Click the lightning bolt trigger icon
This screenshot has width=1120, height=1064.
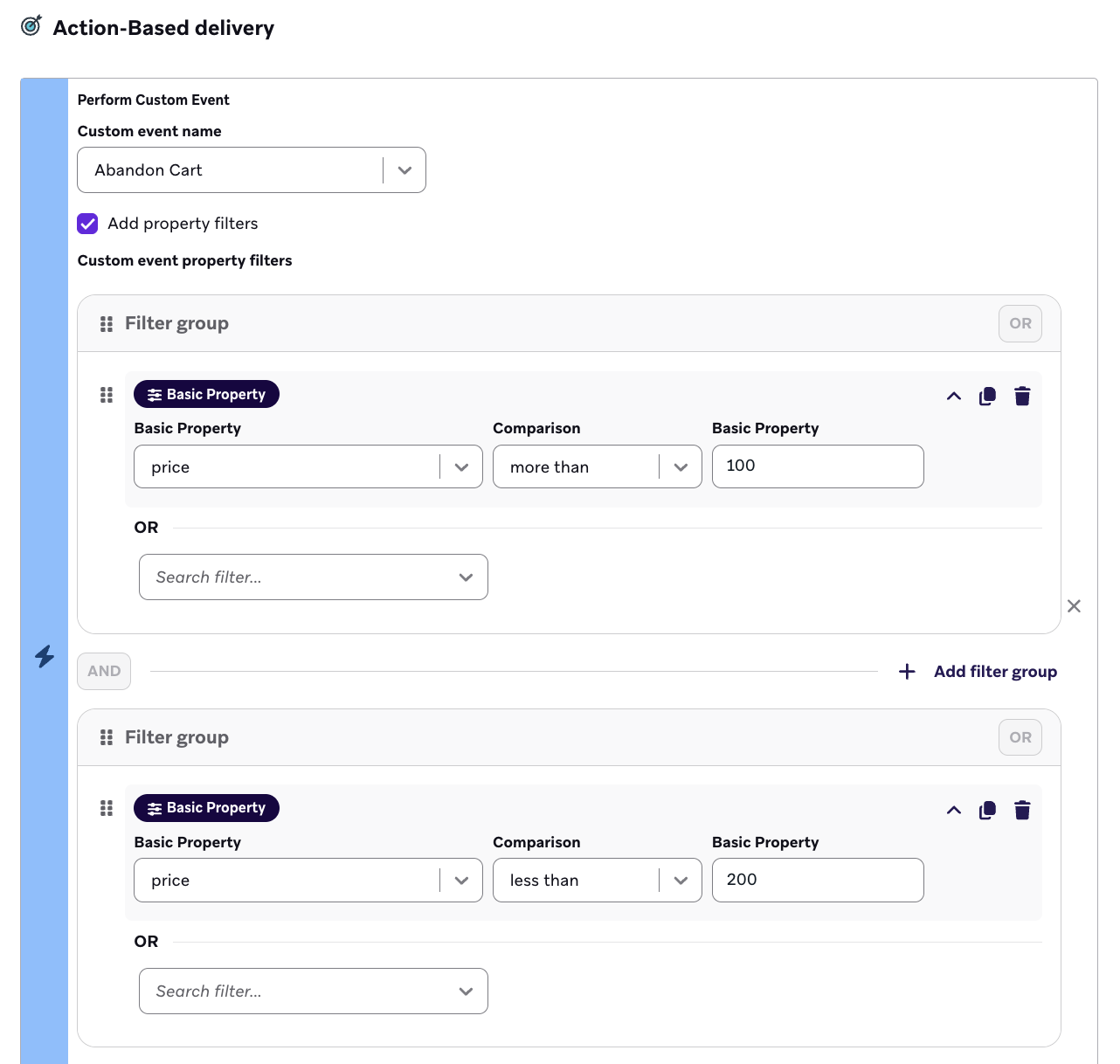[x=45, y=656]
